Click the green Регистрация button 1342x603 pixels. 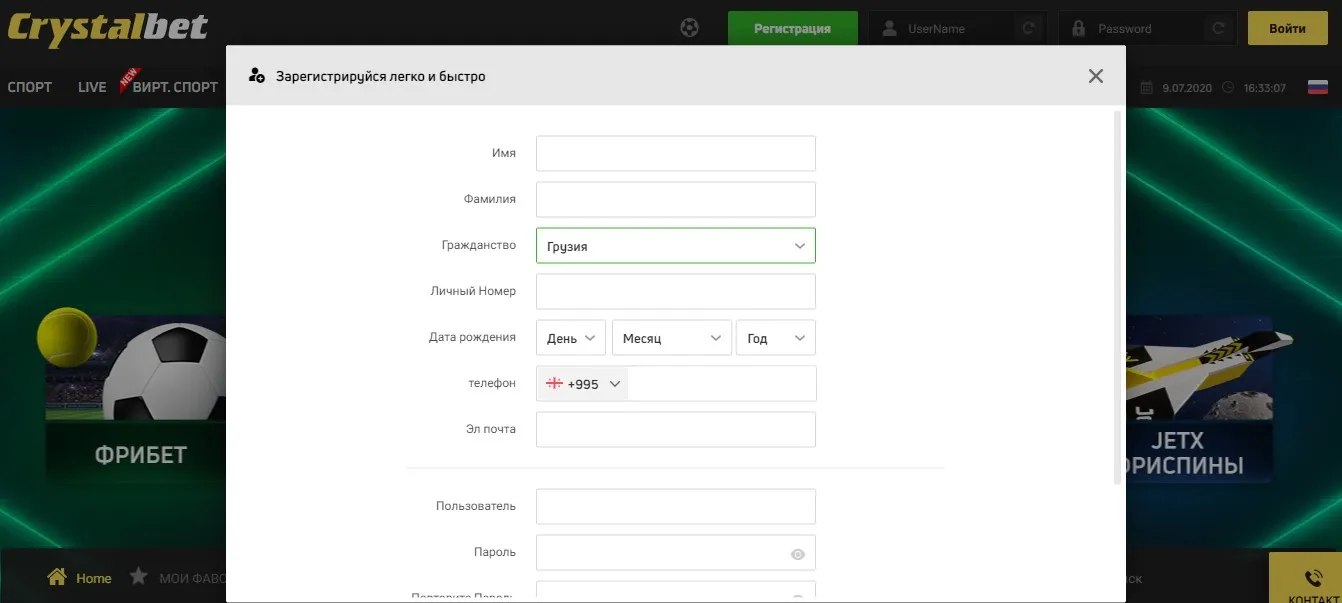(793, 28)
